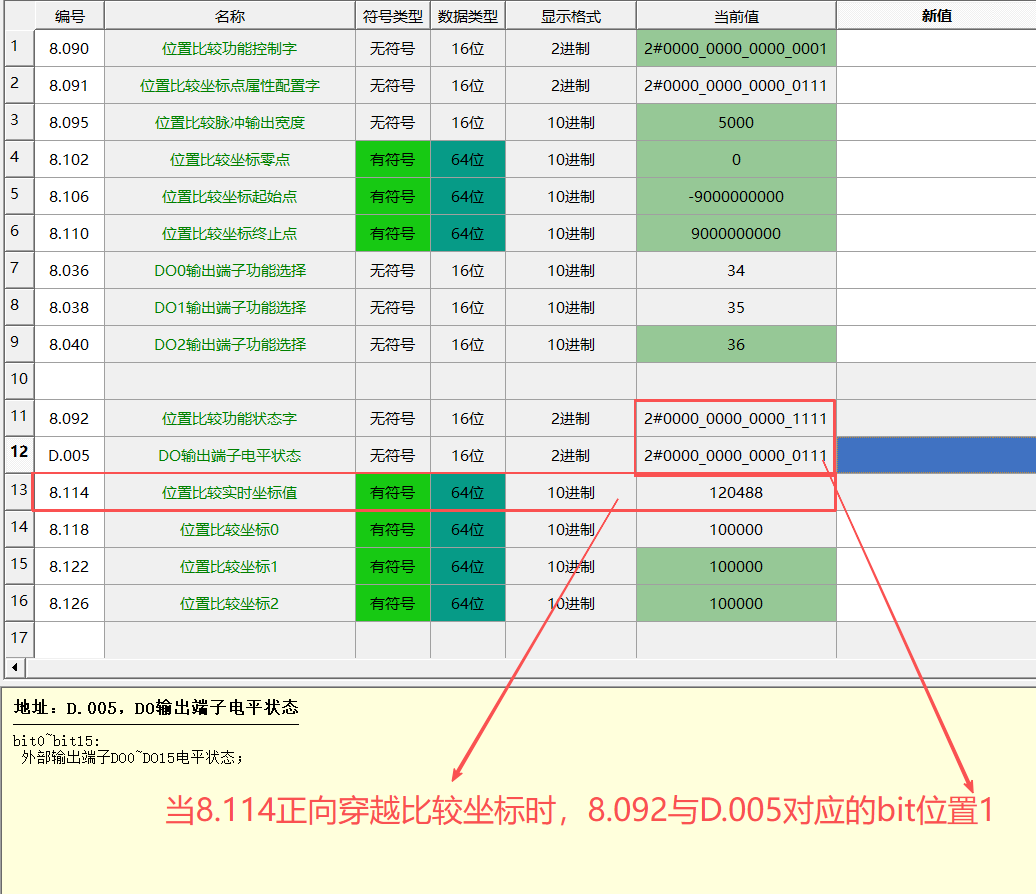This screenshot has width=1036, height=894.
Task: Click current value 5000
Action: point(736,122)
